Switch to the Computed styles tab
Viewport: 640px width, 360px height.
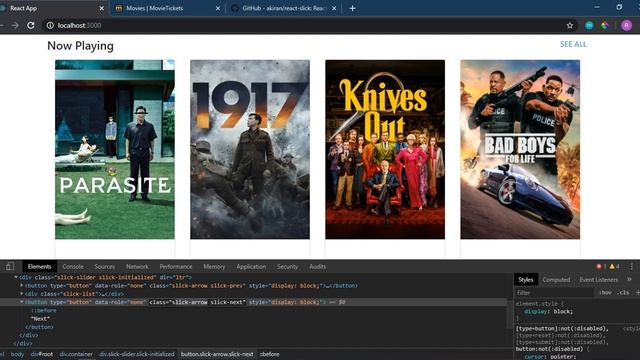(x=556, y=280)
